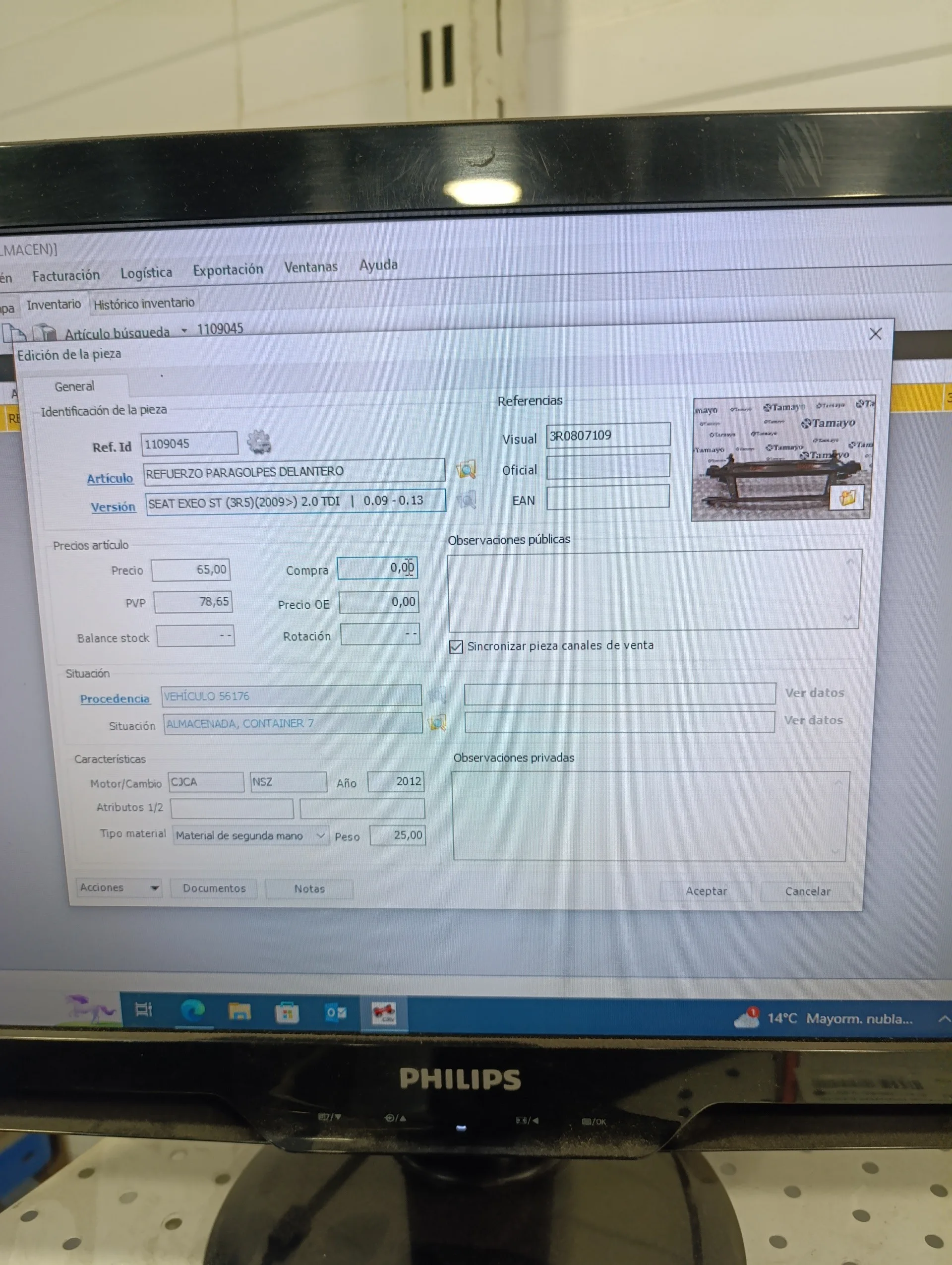
Task: Click the new document icon in the toolbar
Action: (x=15, y=332)
